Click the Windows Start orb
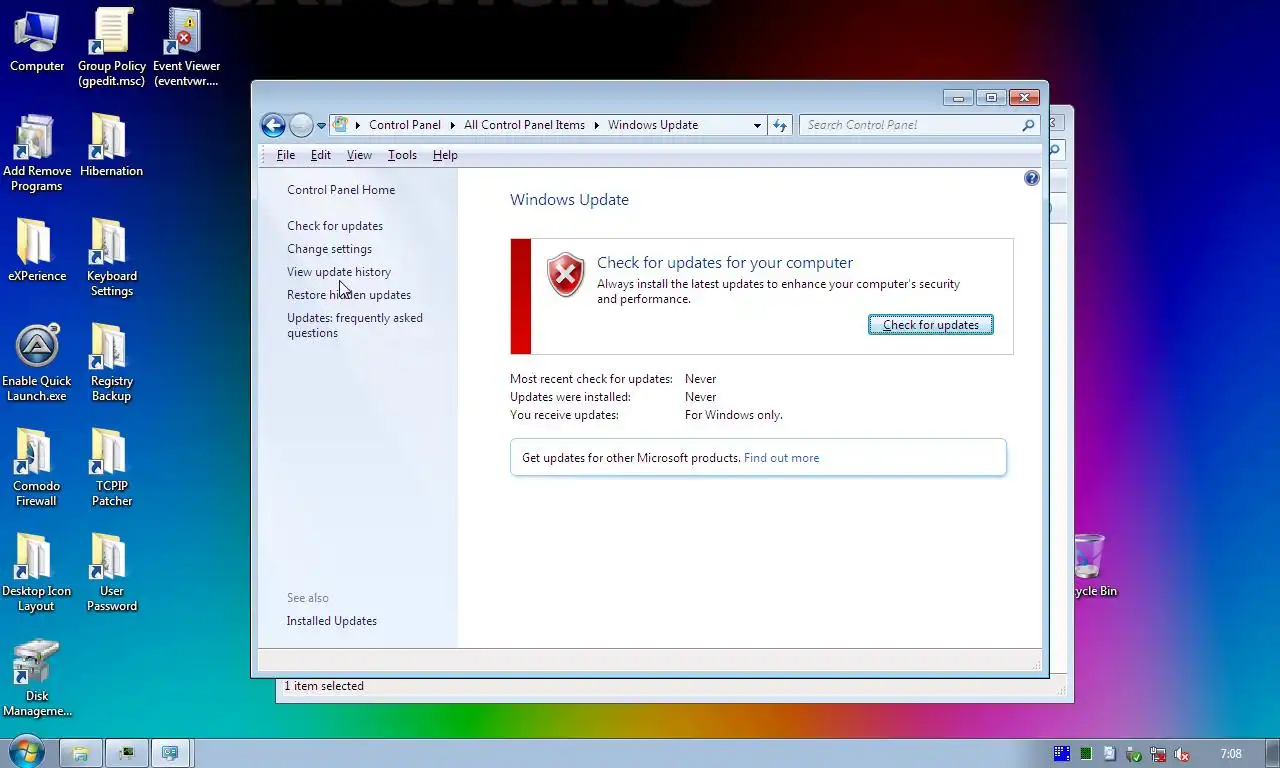 (x=26, y=752)
